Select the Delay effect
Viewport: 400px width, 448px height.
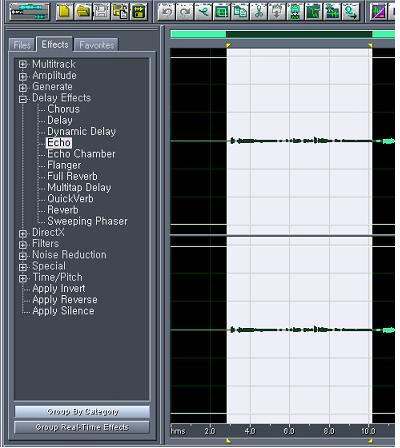click(x=60, y=120)
